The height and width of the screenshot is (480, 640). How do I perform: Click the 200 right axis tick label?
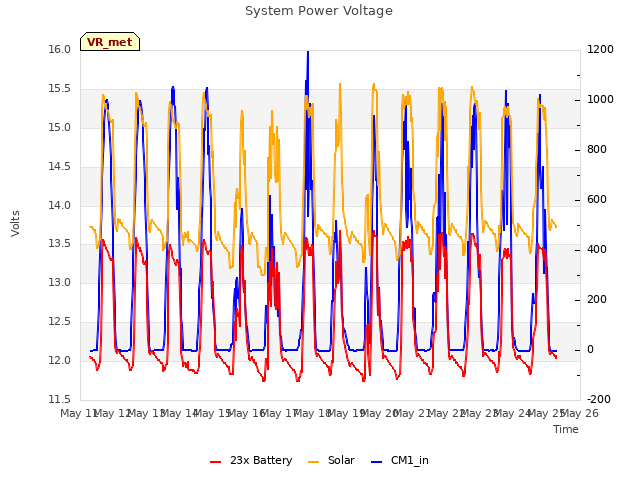click(597, 300)
